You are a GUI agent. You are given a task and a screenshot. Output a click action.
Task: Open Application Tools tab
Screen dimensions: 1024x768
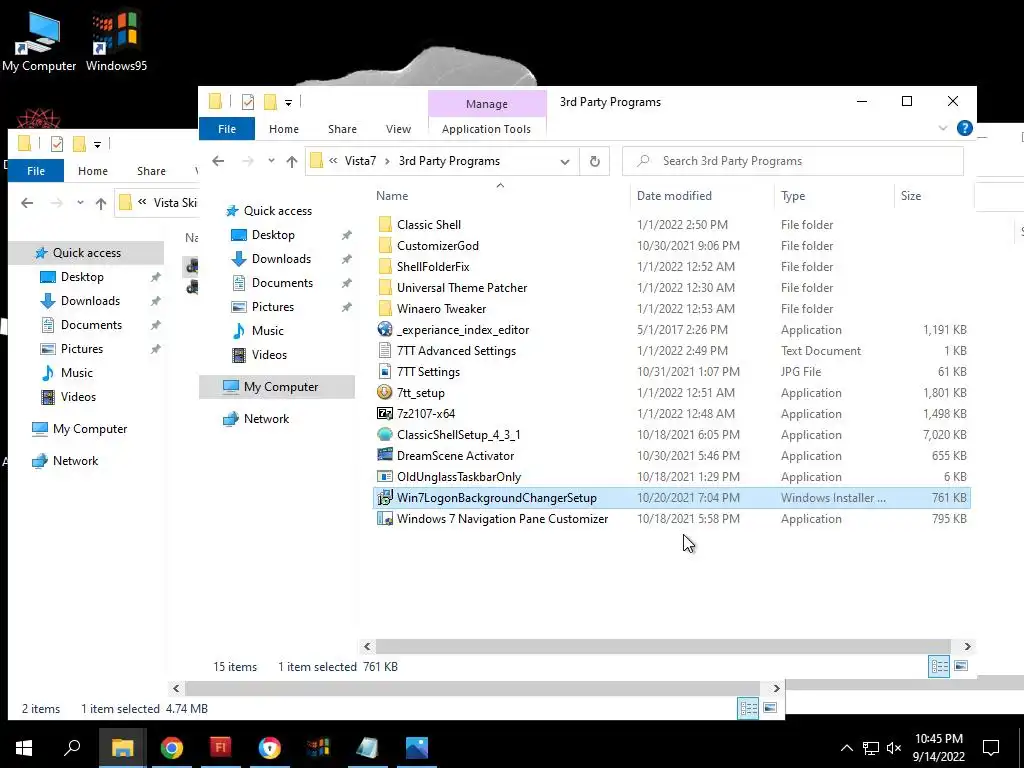[x=487, y=129]
